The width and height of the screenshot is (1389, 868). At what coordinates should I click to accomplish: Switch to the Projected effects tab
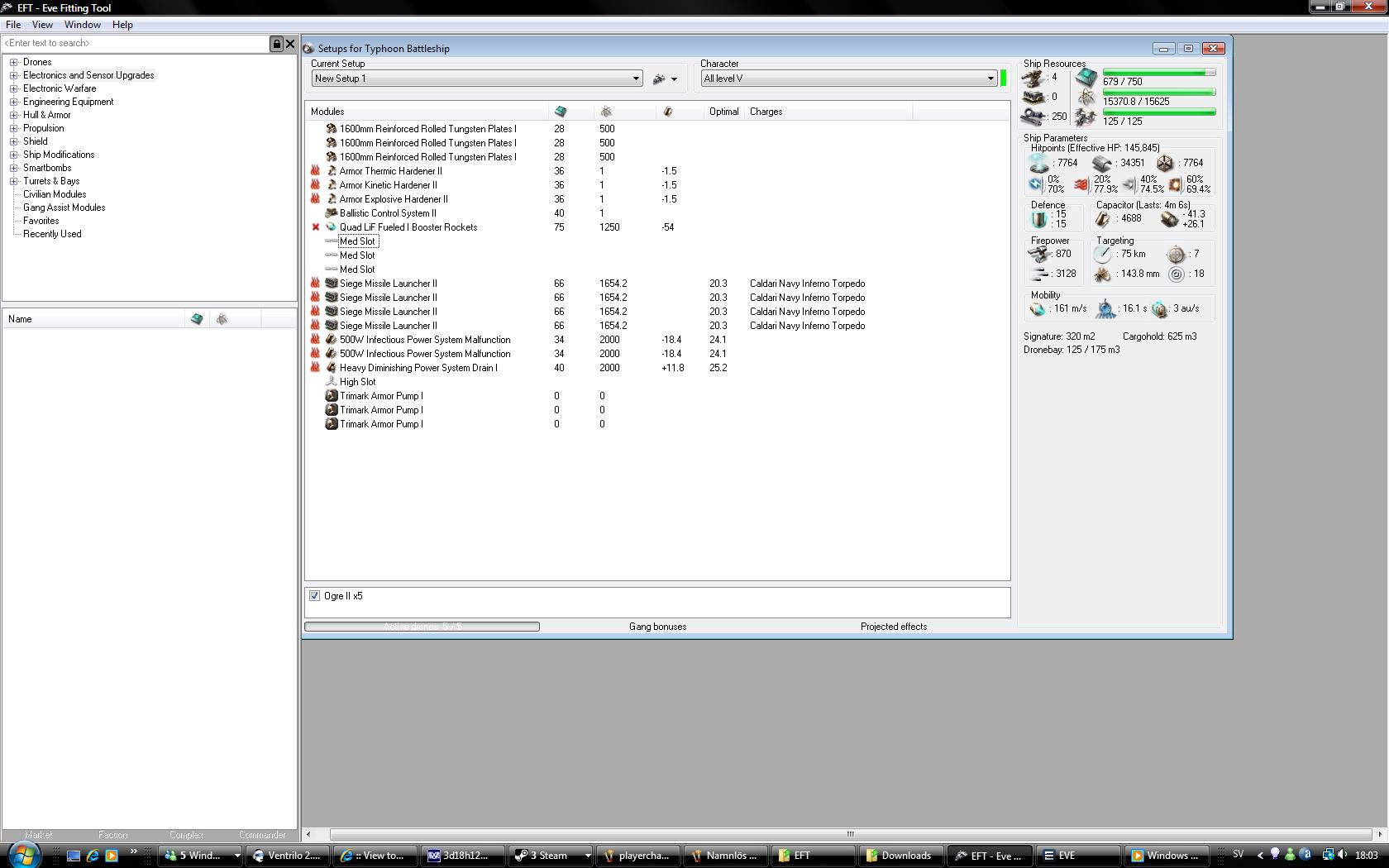coord(894,627)
